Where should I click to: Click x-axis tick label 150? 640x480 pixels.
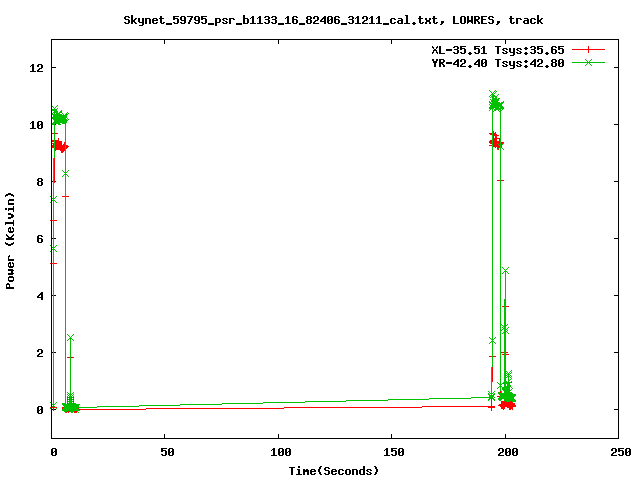click(394, 452)
